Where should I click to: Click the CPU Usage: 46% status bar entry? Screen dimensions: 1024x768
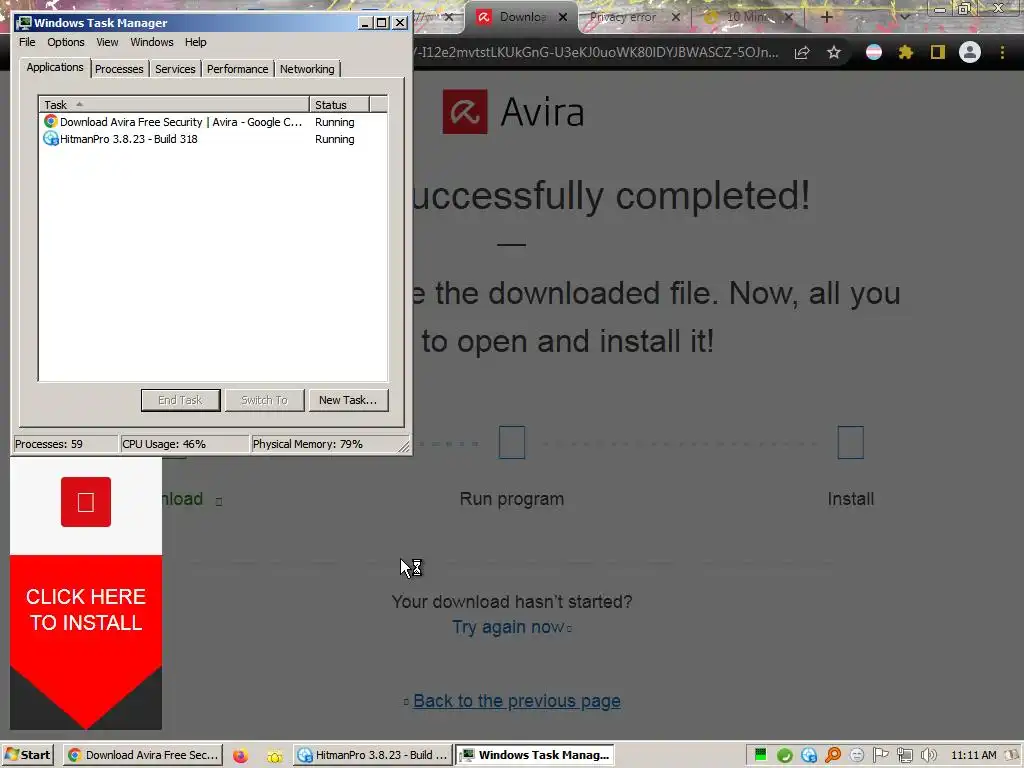tap(184, 444)
